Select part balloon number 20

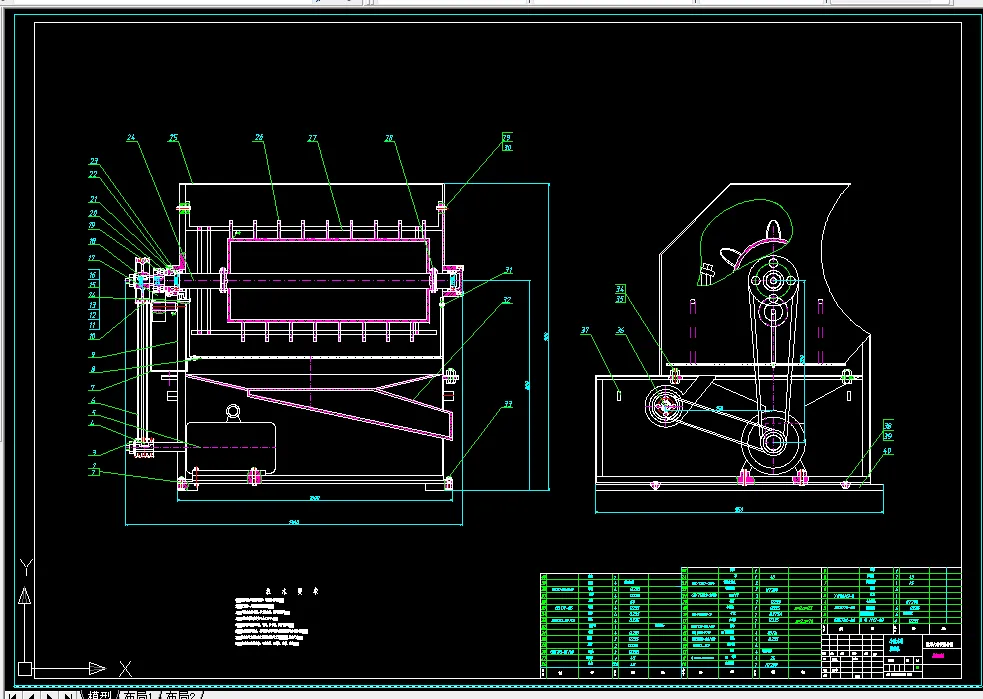coord(93,213)
